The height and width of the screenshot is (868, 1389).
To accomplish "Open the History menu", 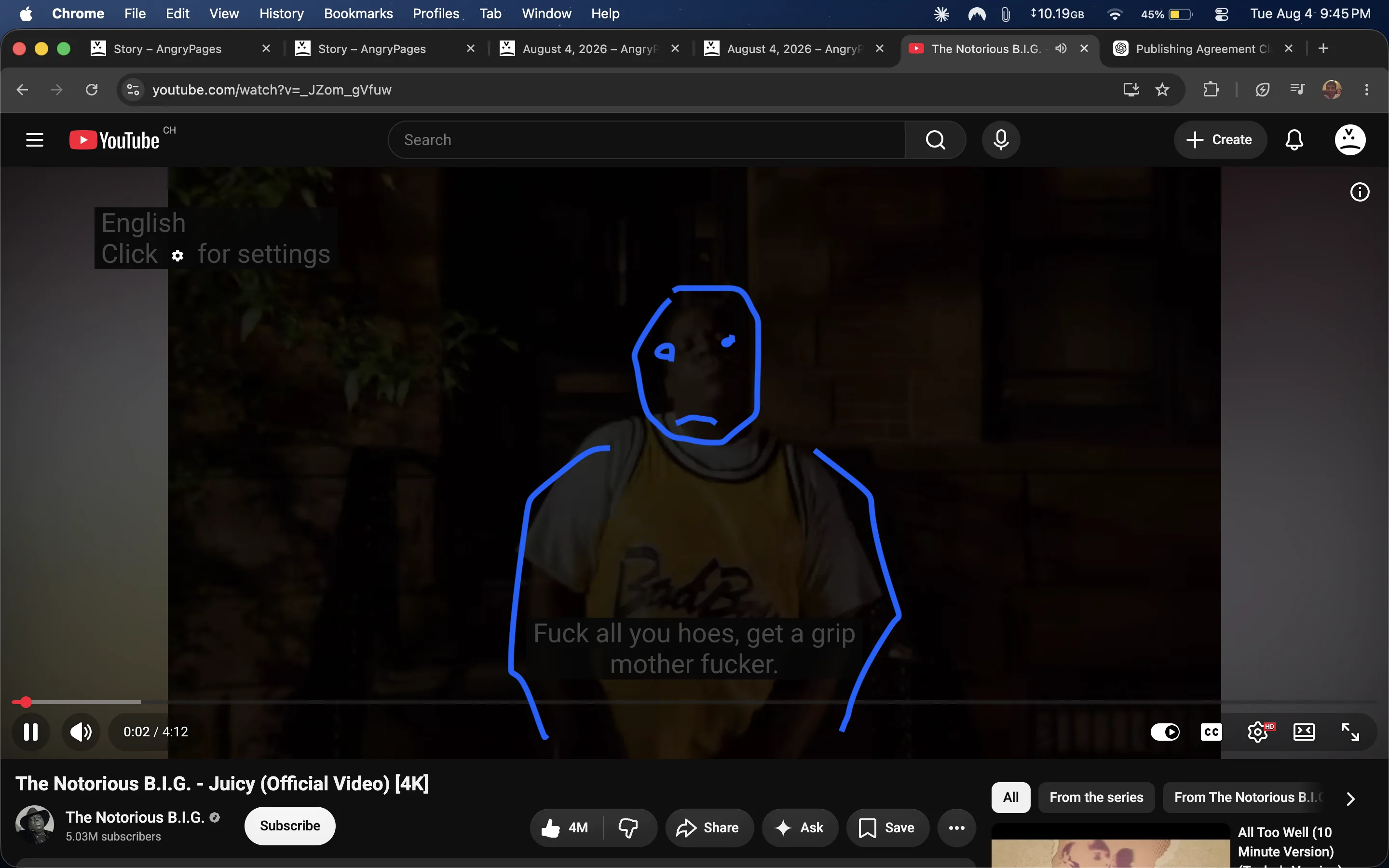I will (x=281, y=14).
